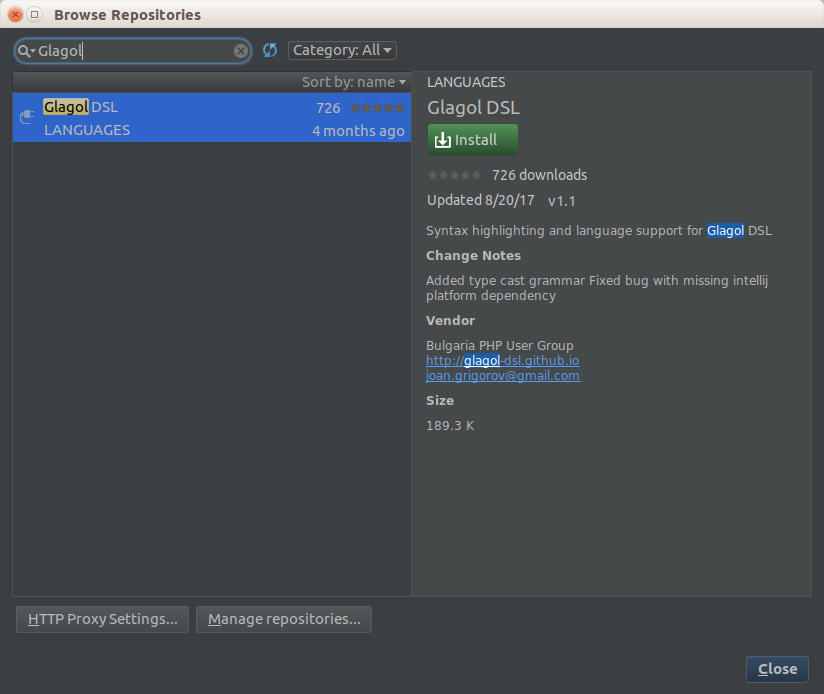Open the Category: All dropdown
824x694 pixels.
point(342,50)
